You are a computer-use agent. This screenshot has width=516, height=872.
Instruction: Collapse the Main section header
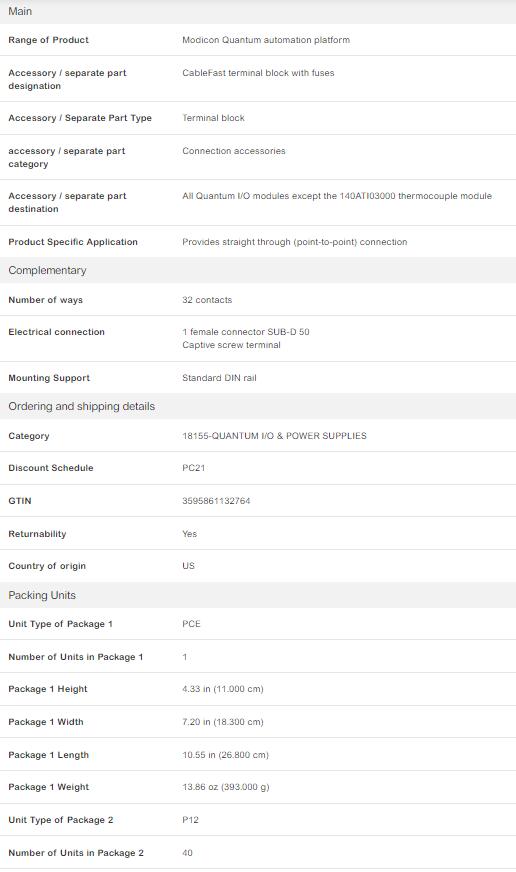click(x=258, y=11)
